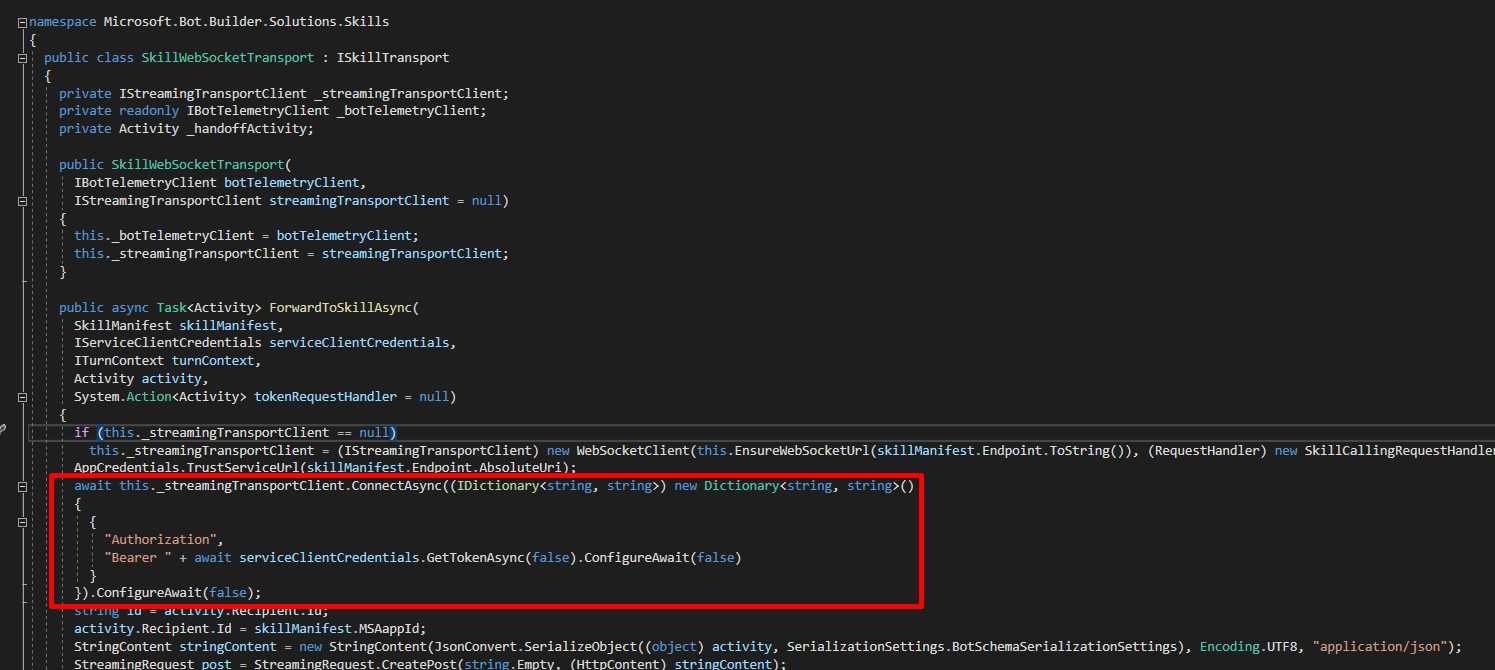Place cursor on private _streamingTransportClient field declaration
1495x670 pixels.
[x=284, y=93]
